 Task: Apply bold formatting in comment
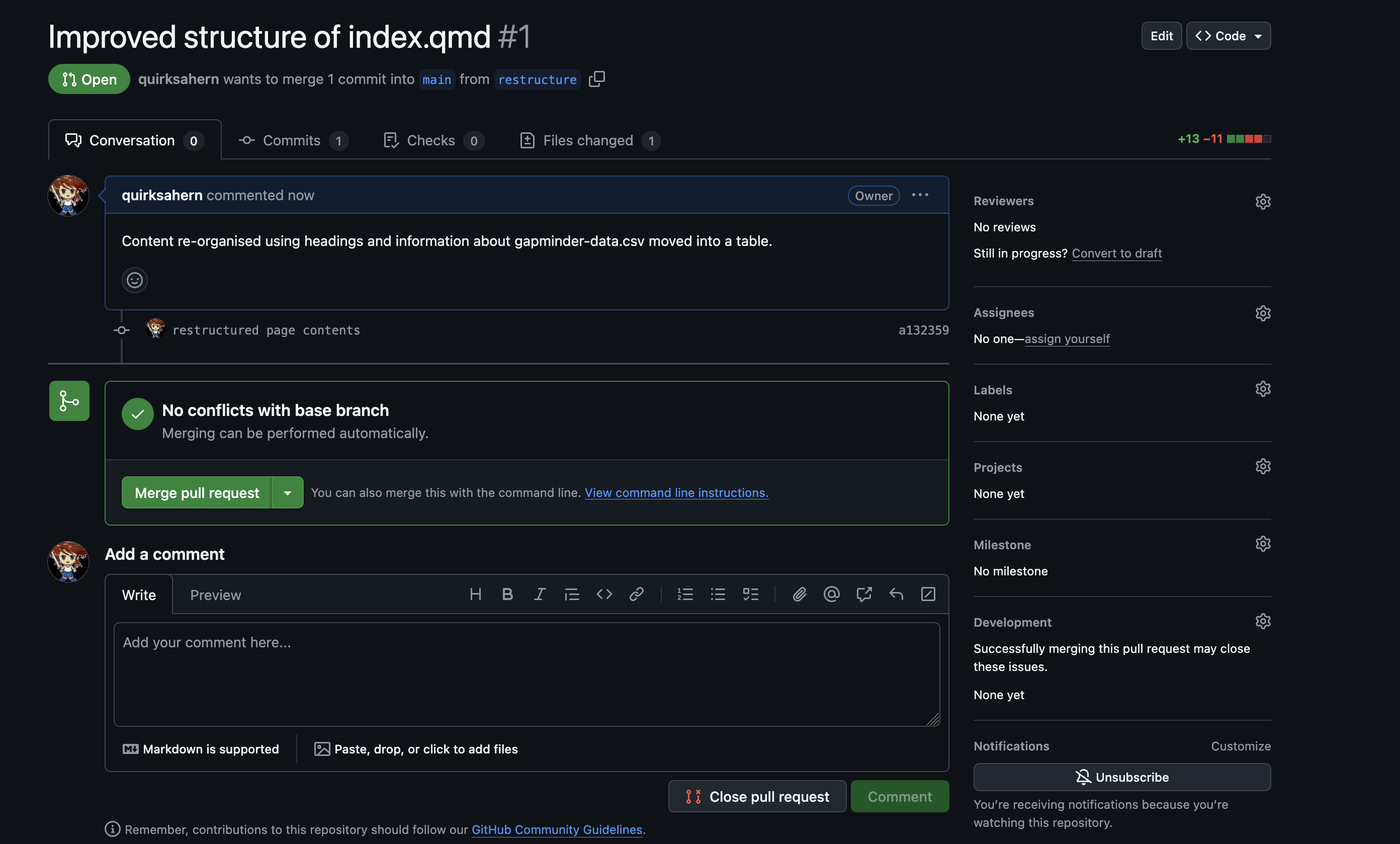point(507,595)
